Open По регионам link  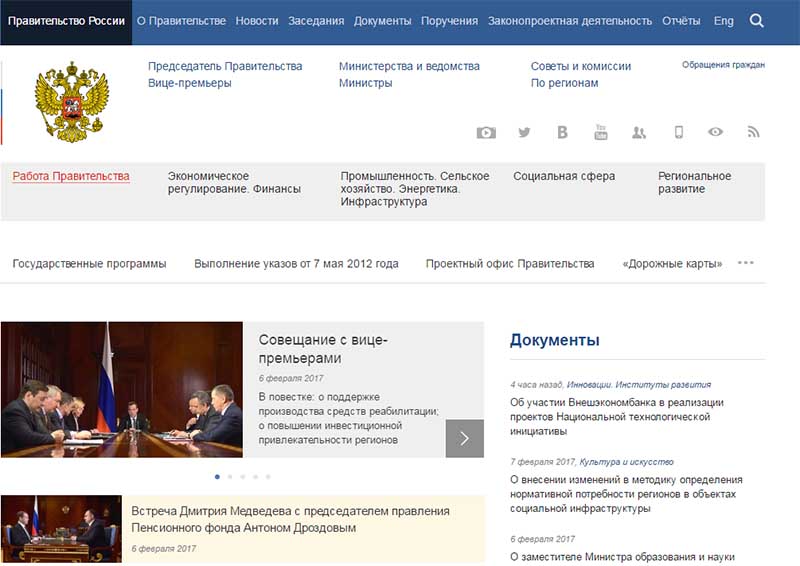point(564,83)
